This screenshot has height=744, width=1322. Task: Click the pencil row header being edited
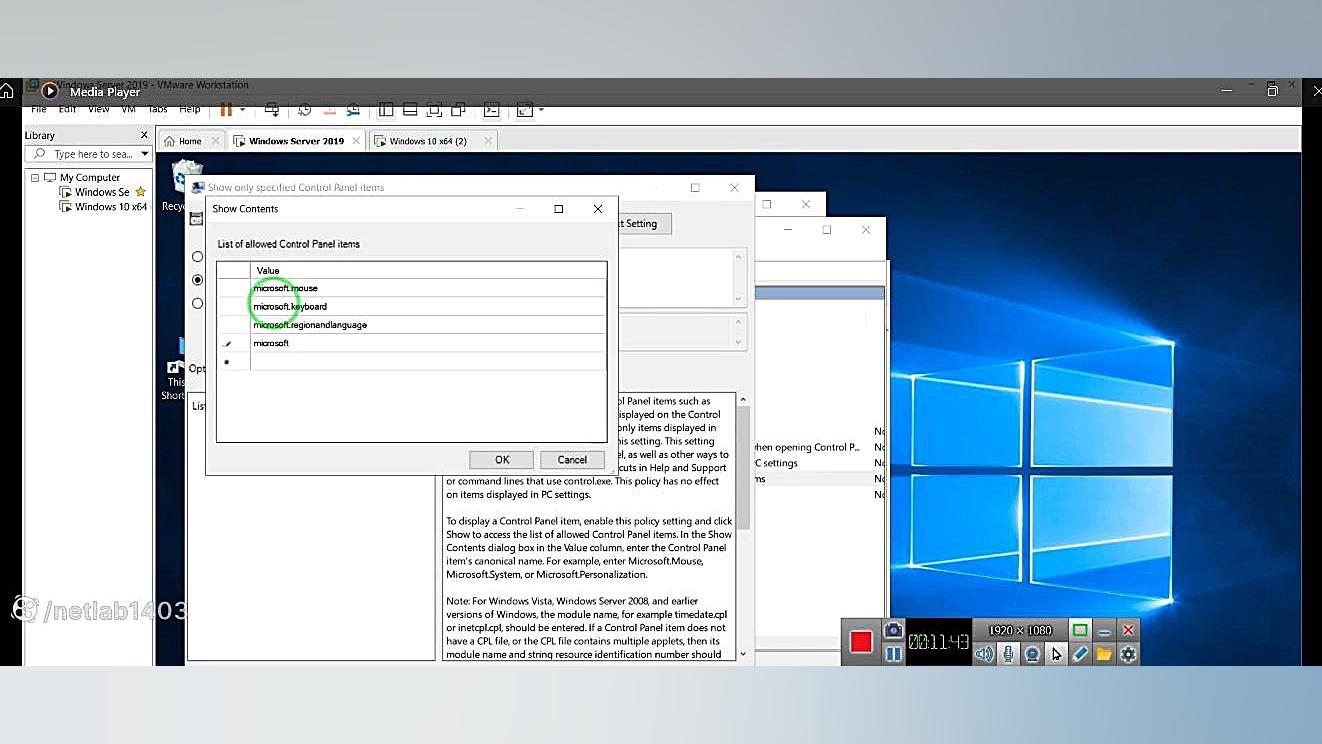pos(233,343)
